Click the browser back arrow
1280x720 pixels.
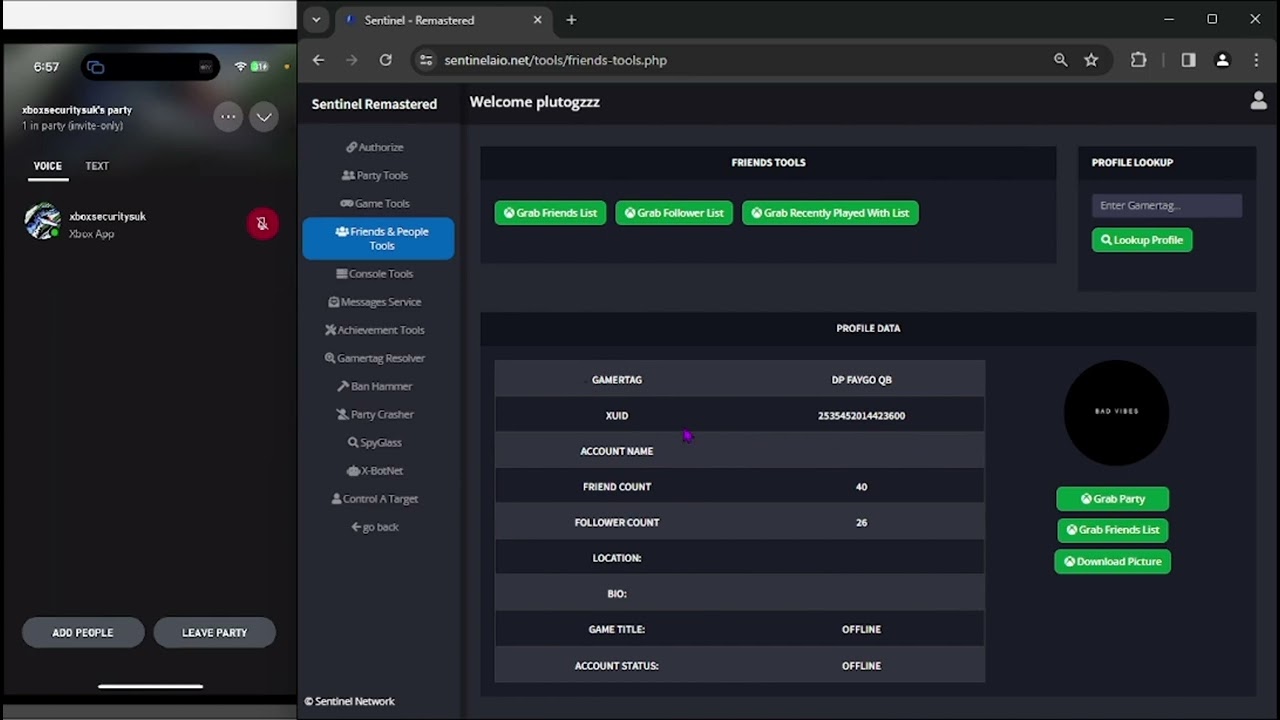pyautogui.click(x=318, y=60)
